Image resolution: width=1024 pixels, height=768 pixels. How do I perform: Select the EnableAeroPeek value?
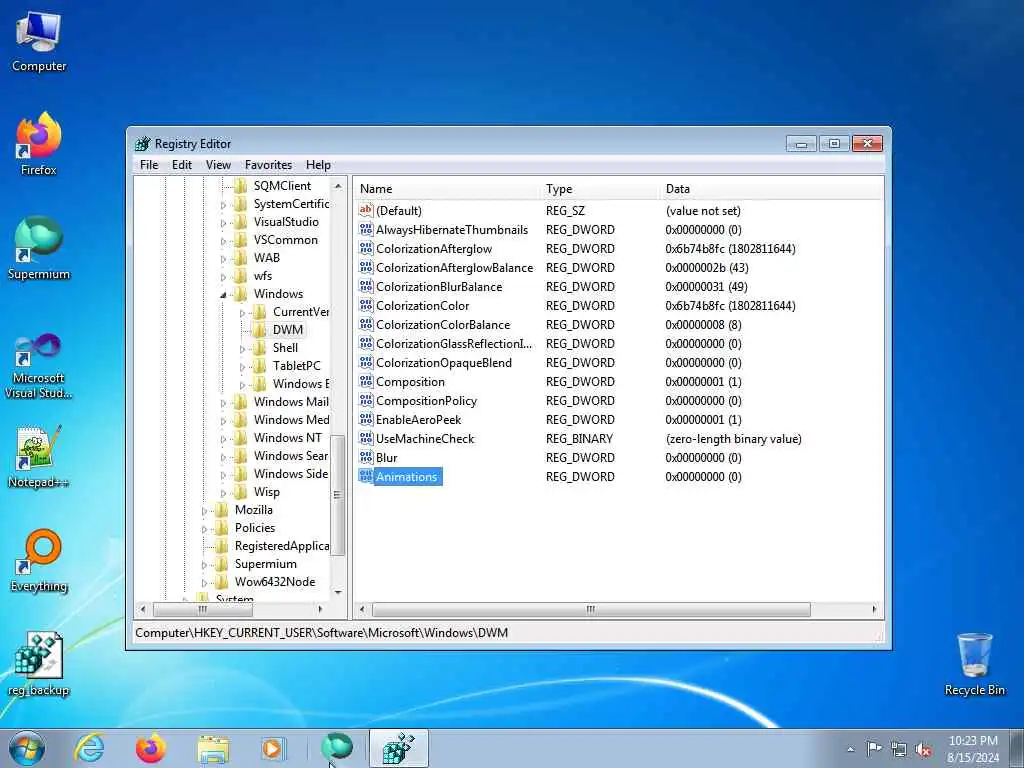pyautogui.click(x=418, y=419)
